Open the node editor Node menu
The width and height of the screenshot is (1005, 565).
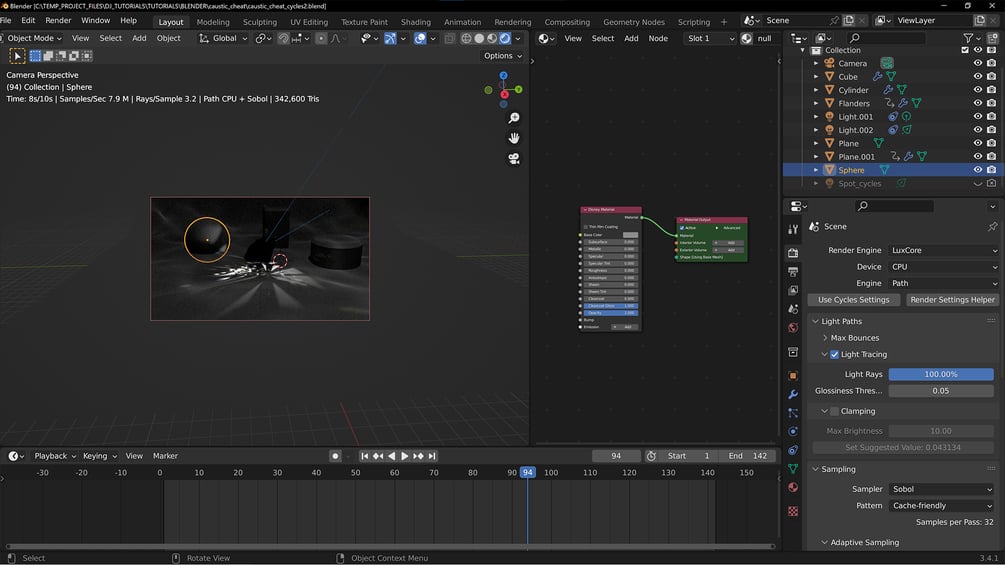pos(658,38)
